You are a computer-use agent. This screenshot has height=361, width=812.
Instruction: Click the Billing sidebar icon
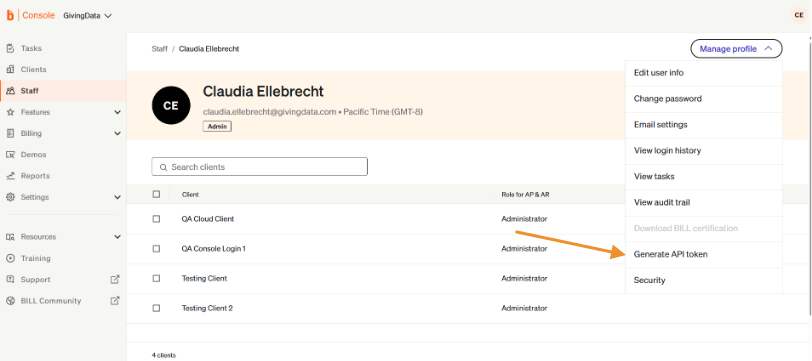pyautogui.click(x=10, y=133)
